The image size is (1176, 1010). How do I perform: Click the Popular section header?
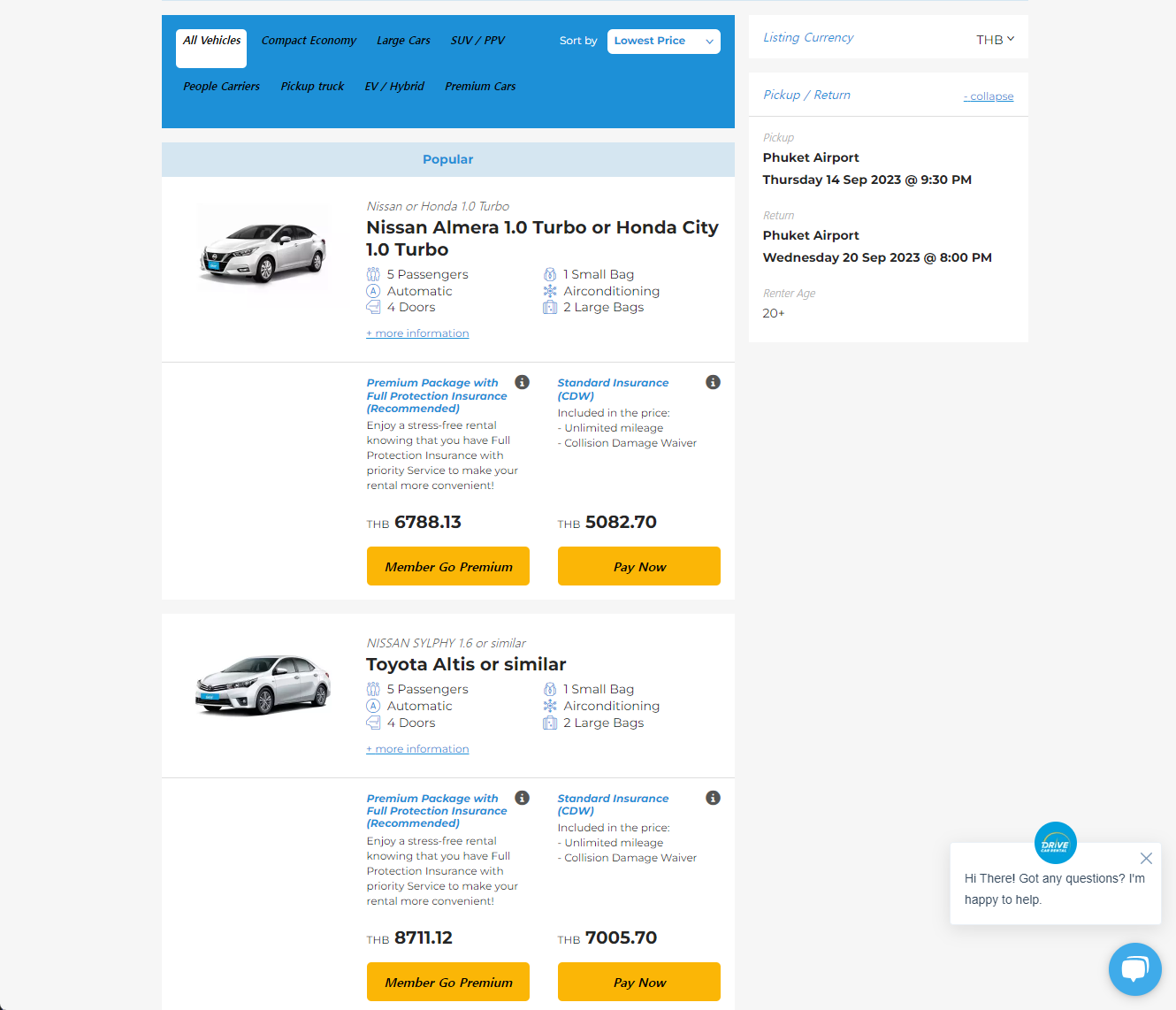(x=448, y=159)
